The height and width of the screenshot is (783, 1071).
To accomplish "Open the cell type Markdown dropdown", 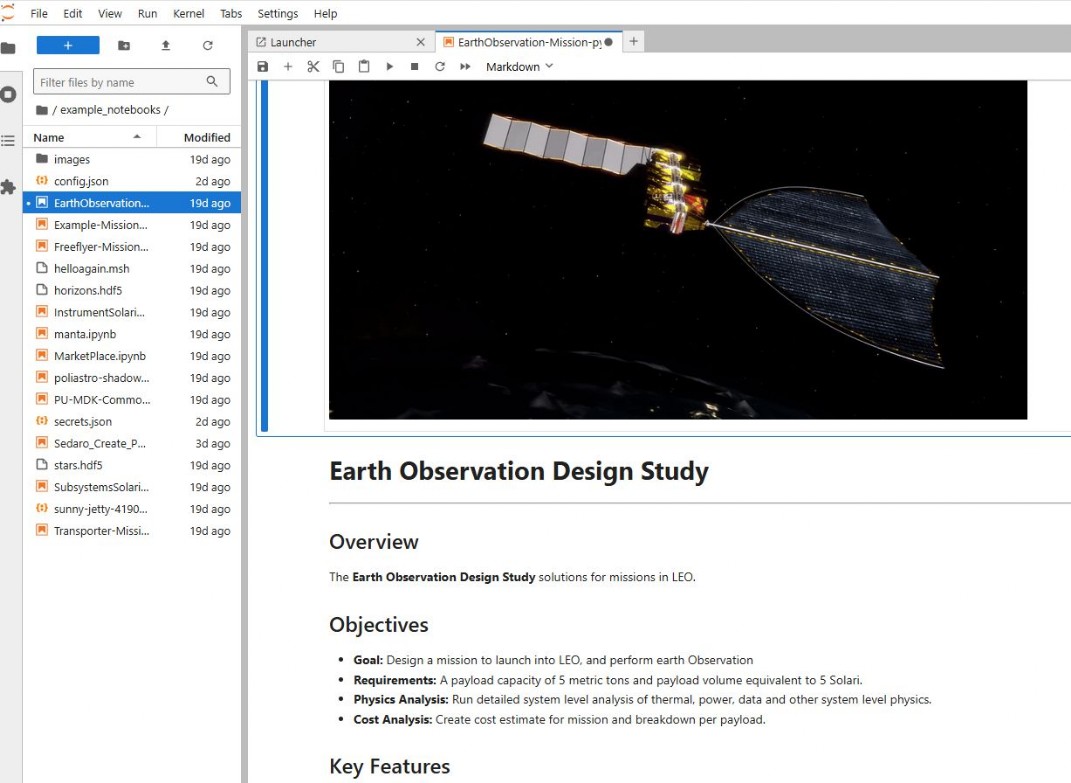I will point(519,67).
